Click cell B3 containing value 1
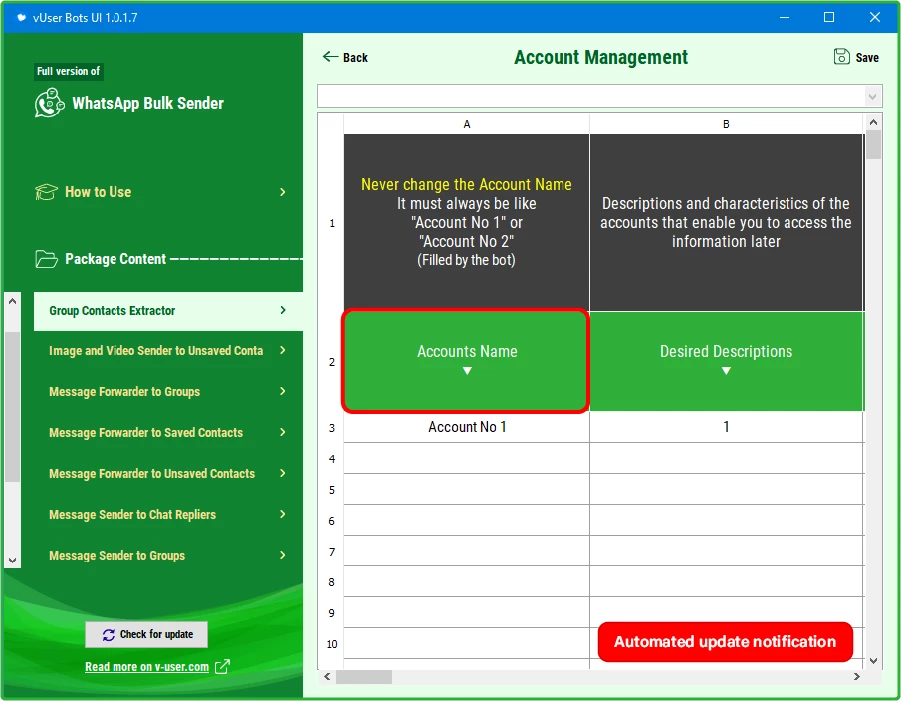 pyautogui.click(x=726, y=427)
